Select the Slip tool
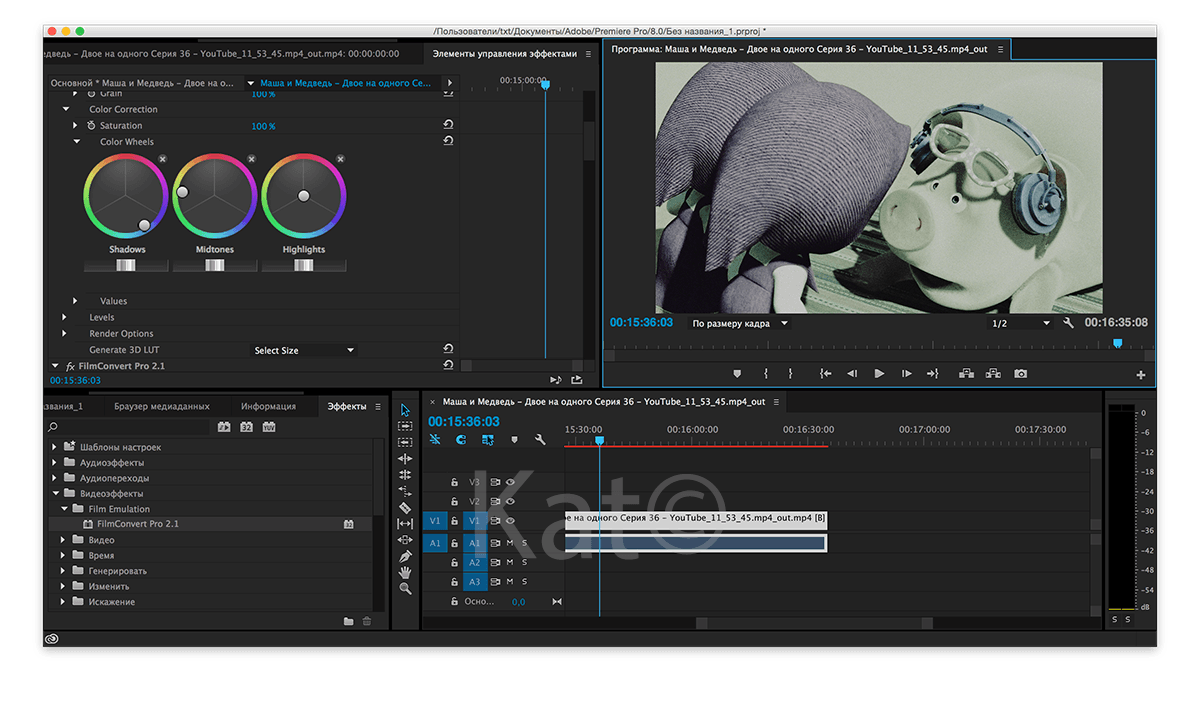This screenshot has height=708, width=1200. click(x=405, y=523)
